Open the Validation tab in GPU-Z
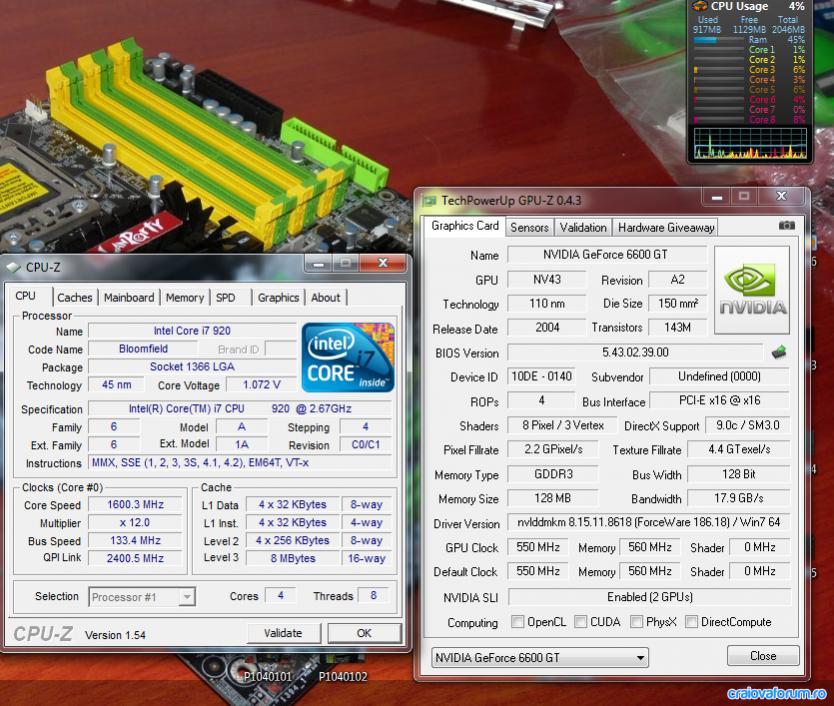This screenshot has height=706, width=834. click(x=583, y=228)
